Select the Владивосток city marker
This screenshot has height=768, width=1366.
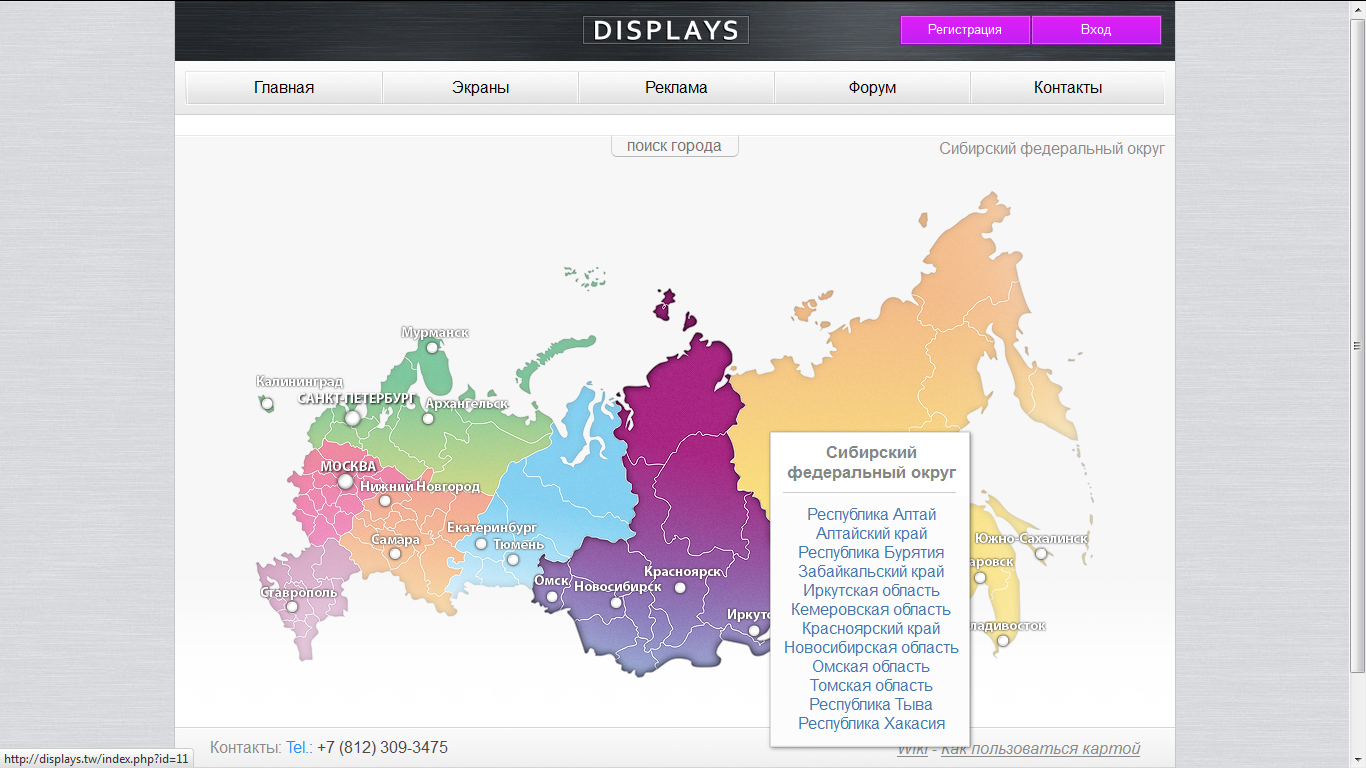pyautogui.click(x=1002, y=641)
